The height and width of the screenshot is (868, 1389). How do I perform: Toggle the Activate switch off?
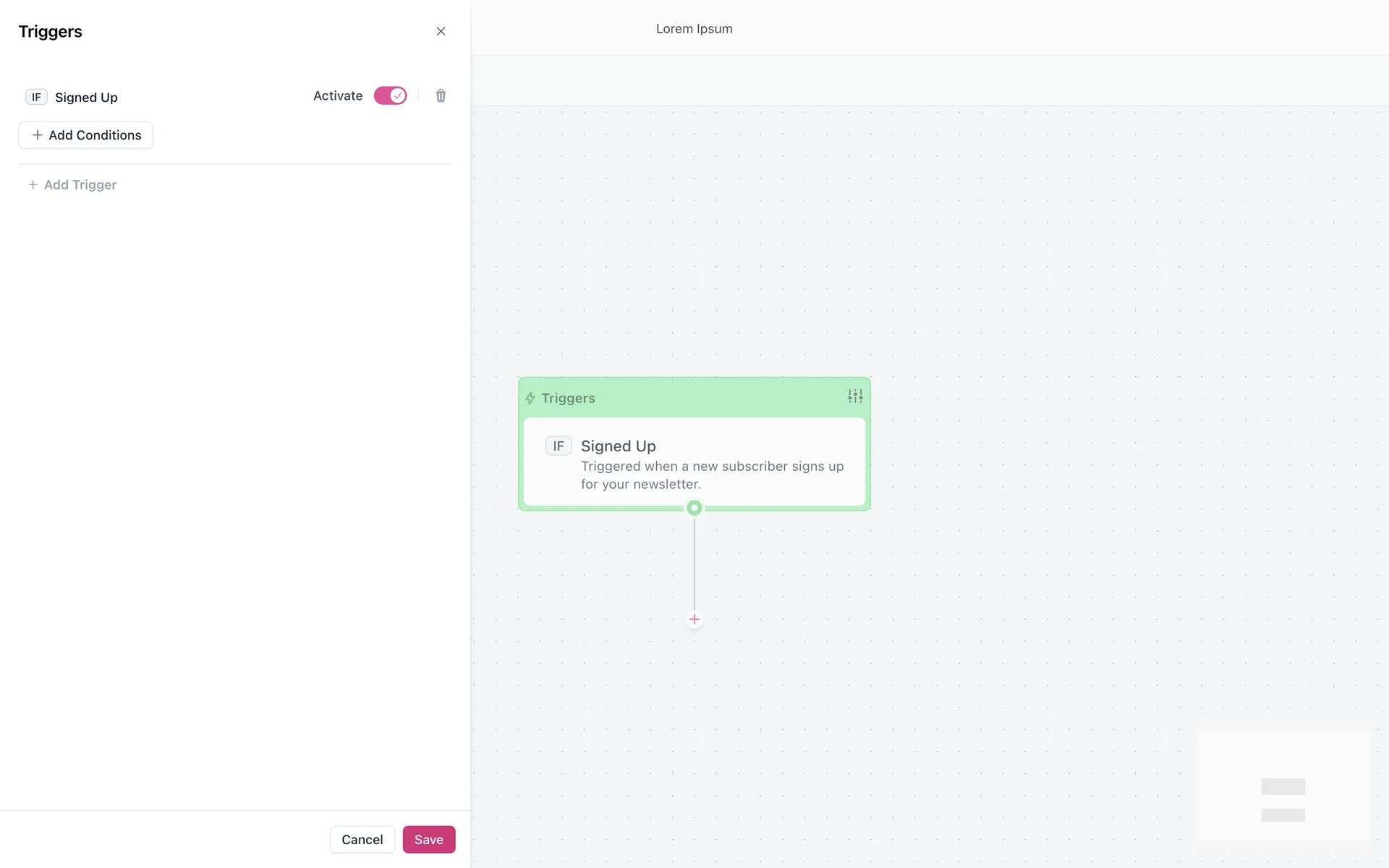[390, 95]
